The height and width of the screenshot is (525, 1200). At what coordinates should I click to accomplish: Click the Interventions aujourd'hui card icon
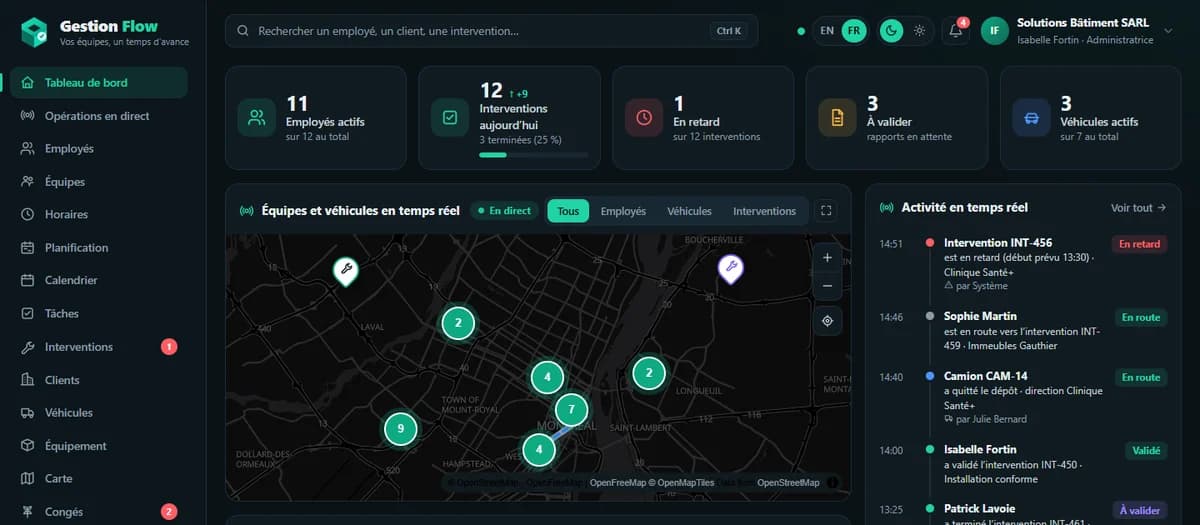tap(450, 118)
